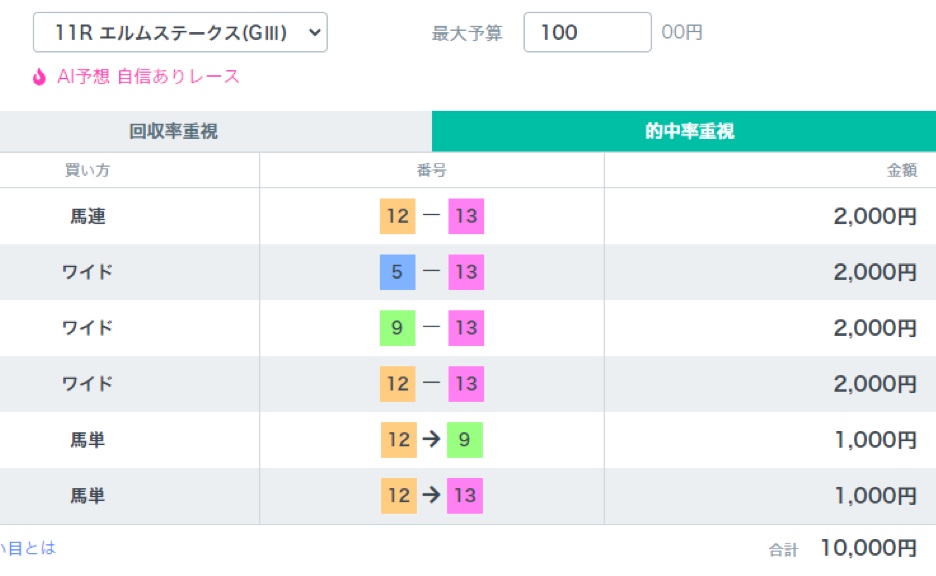Click the 買い目とは link

point(27,548)
